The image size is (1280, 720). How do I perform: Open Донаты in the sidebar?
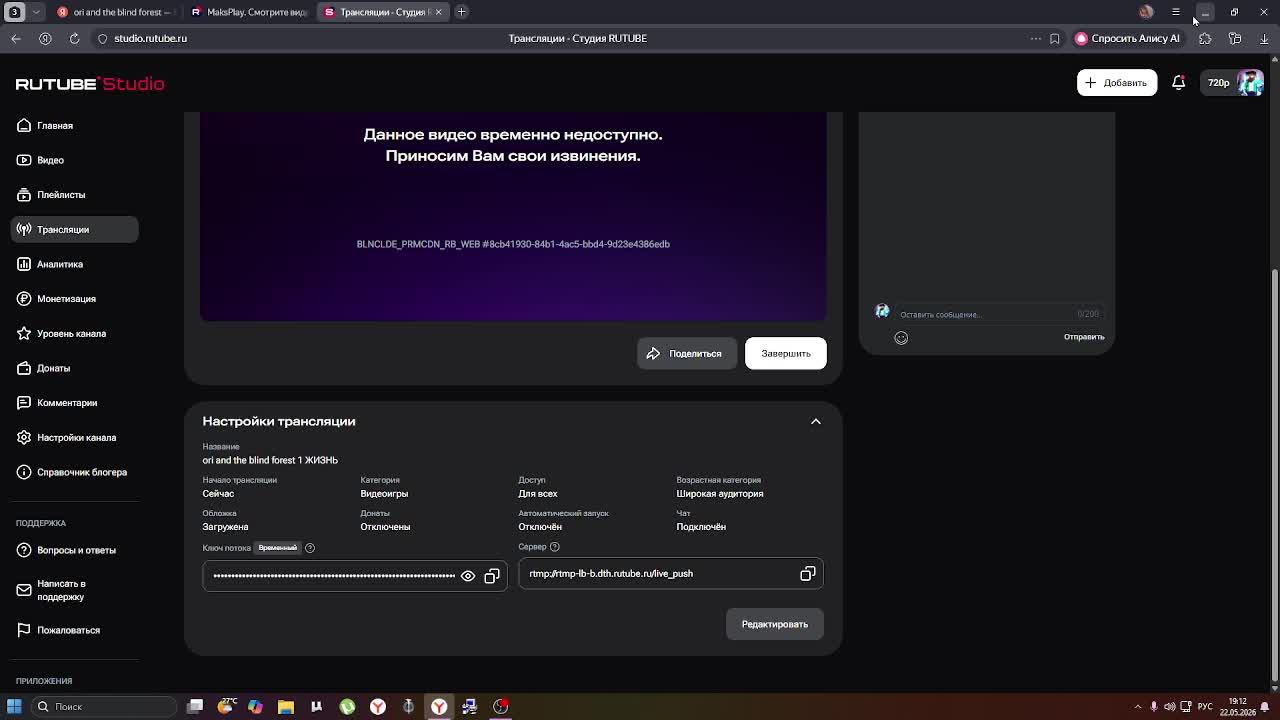coord(75,368)
